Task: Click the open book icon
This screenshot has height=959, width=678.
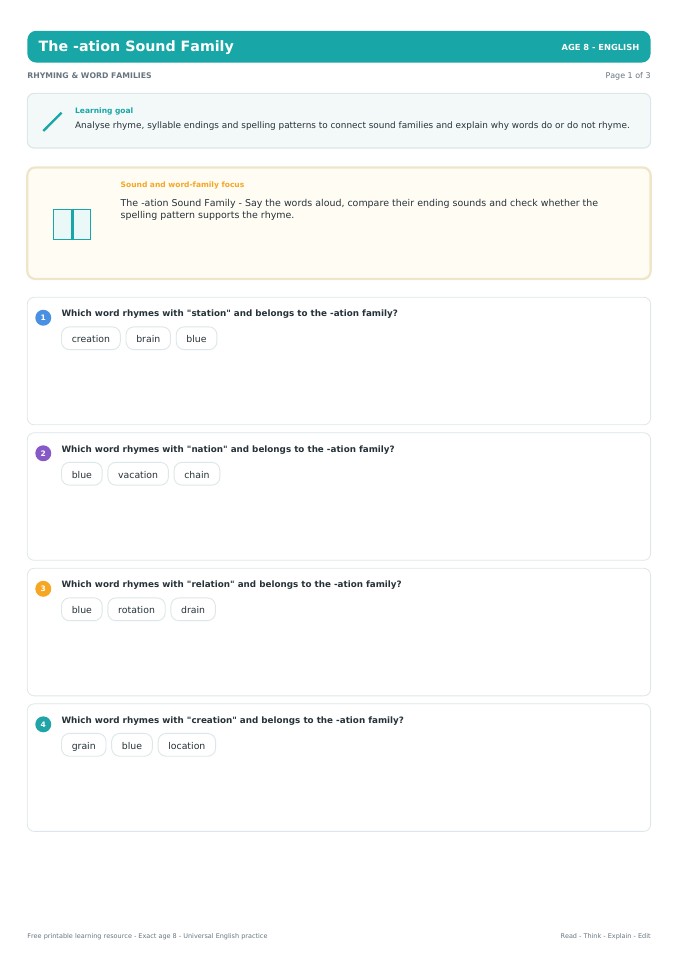Action: point(72,224)
